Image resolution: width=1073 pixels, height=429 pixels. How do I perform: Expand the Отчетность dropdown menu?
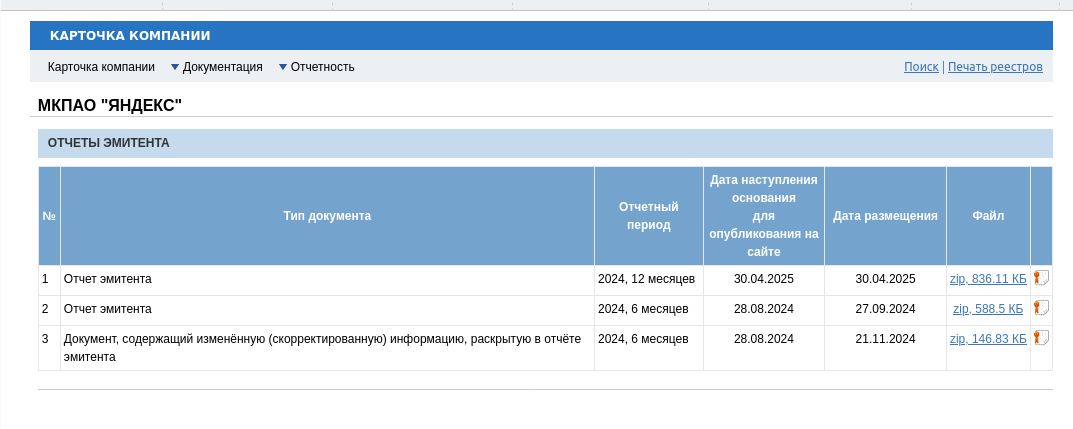pyautogui.click(x=316, y=67)
